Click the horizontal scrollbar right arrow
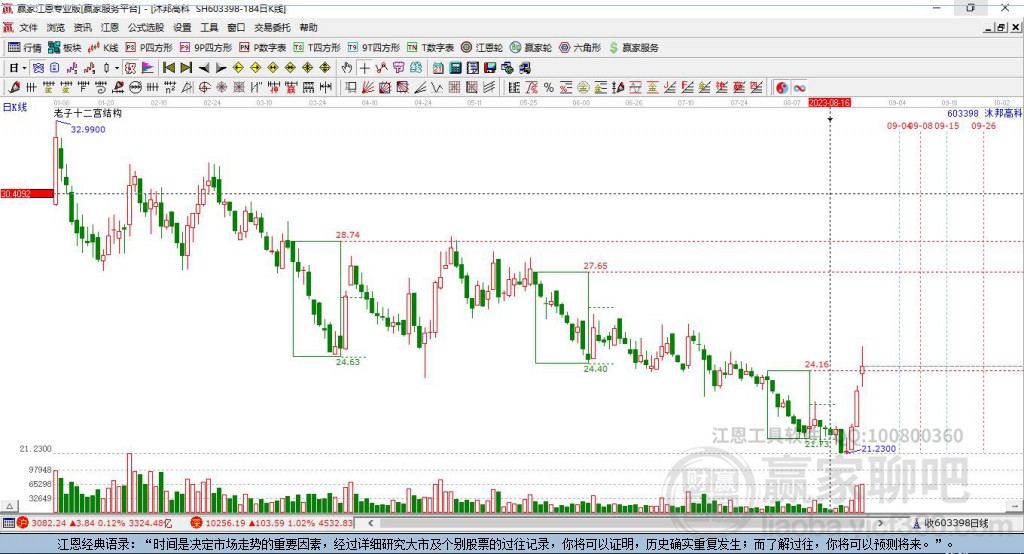 (880, 523)
